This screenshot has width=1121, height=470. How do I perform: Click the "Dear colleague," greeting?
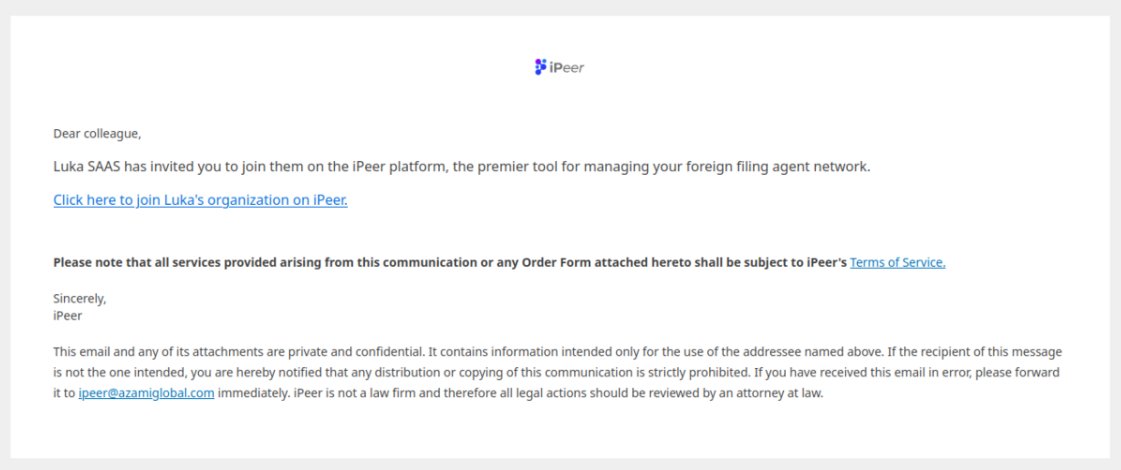coord(97,132)
